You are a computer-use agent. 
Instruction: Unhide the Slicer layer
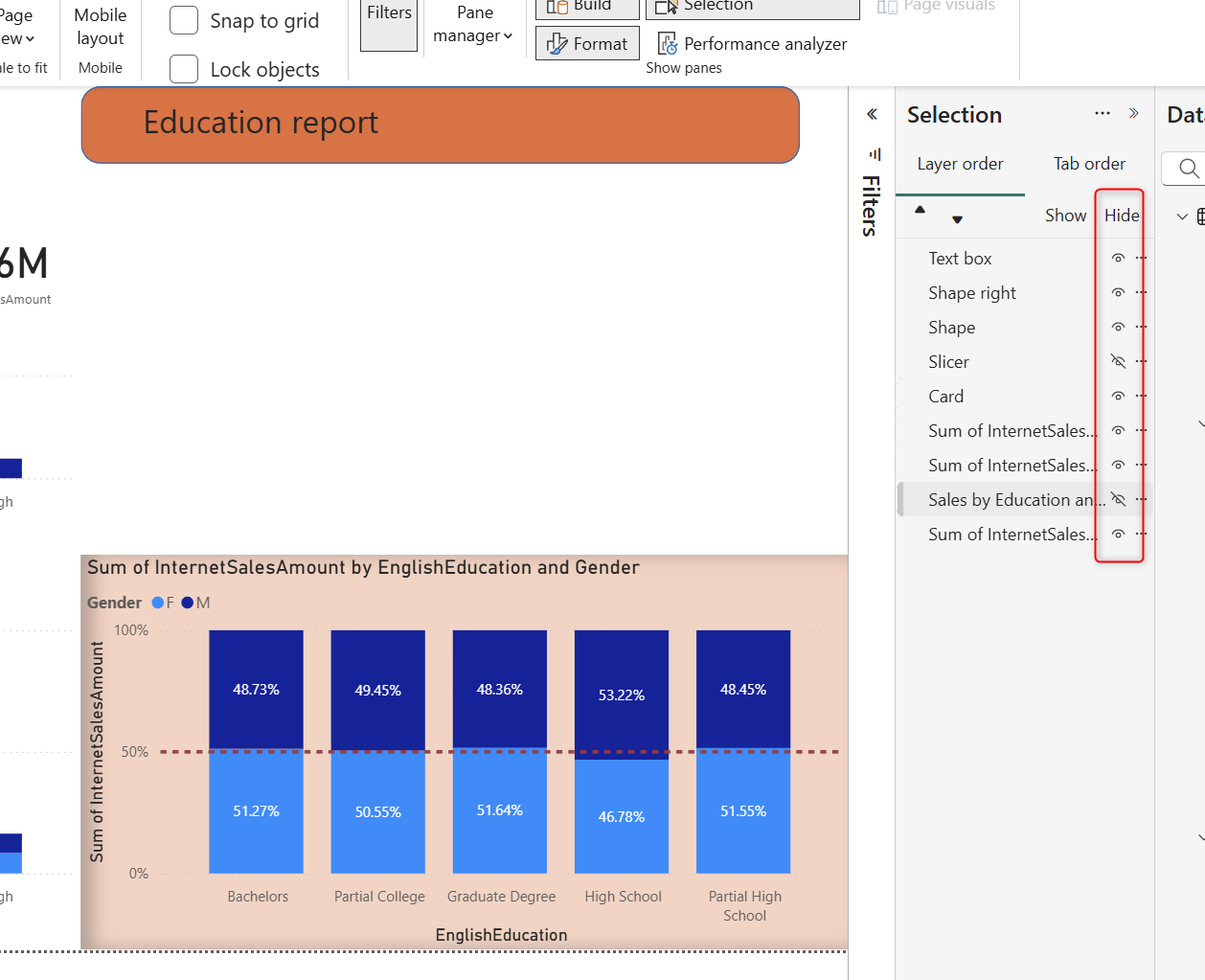click(1118, 362)
